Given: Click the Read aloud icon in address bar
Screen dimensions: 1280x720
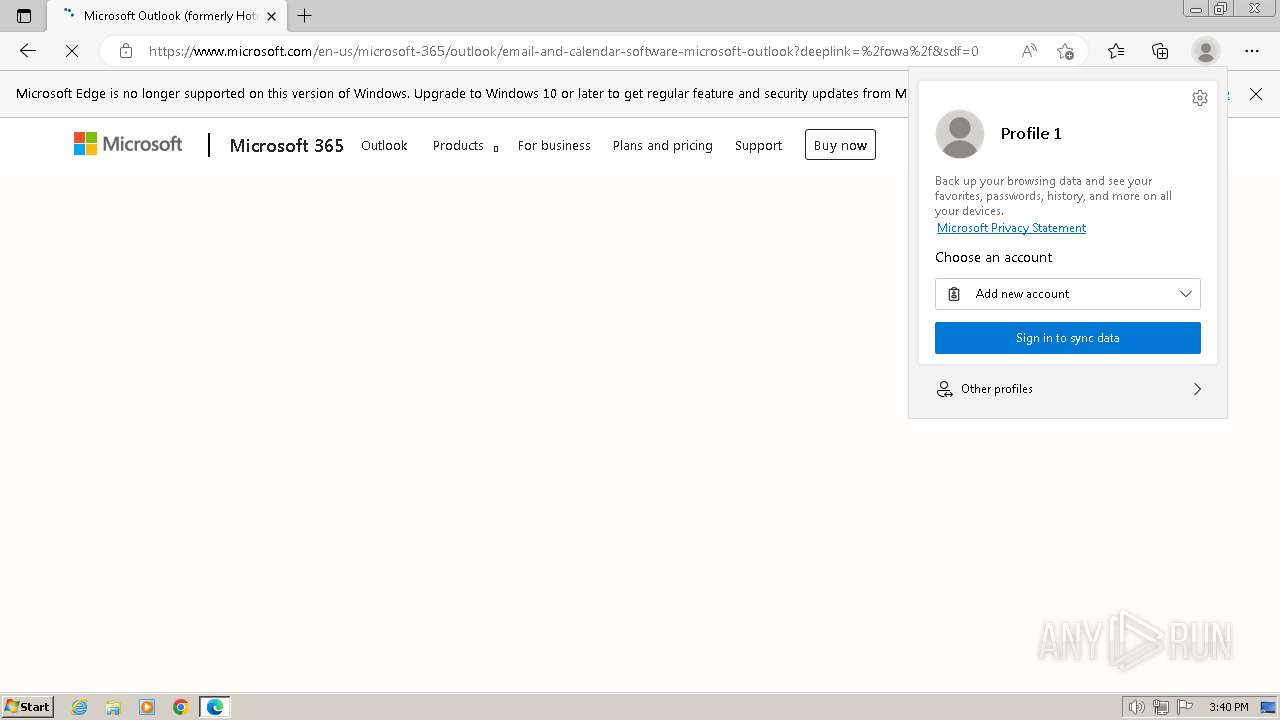Looking at the screenshot, I should [x=1029, y=51].
